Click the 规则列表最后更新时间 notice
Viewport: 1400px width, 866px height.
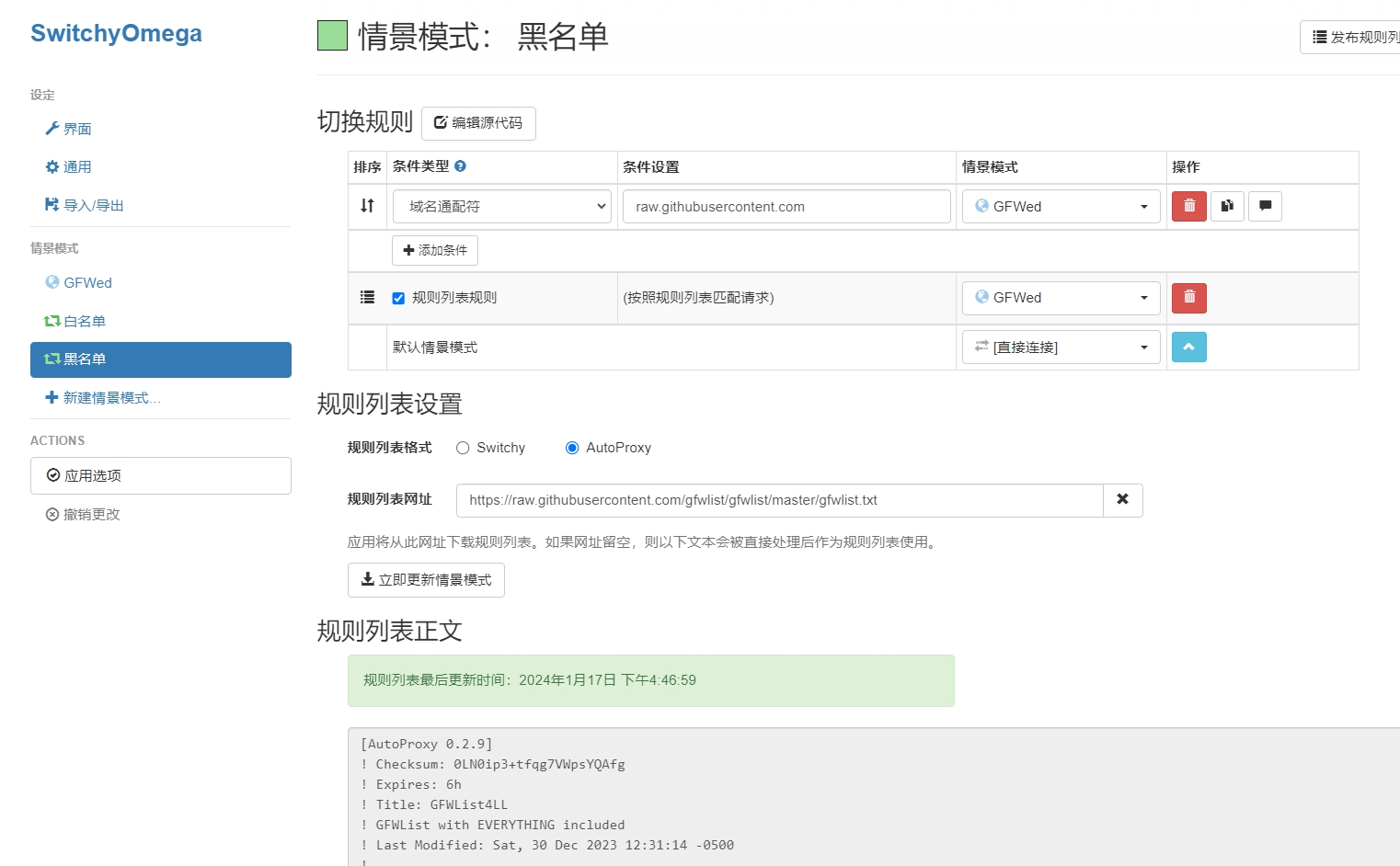click(x=651, y=680)
